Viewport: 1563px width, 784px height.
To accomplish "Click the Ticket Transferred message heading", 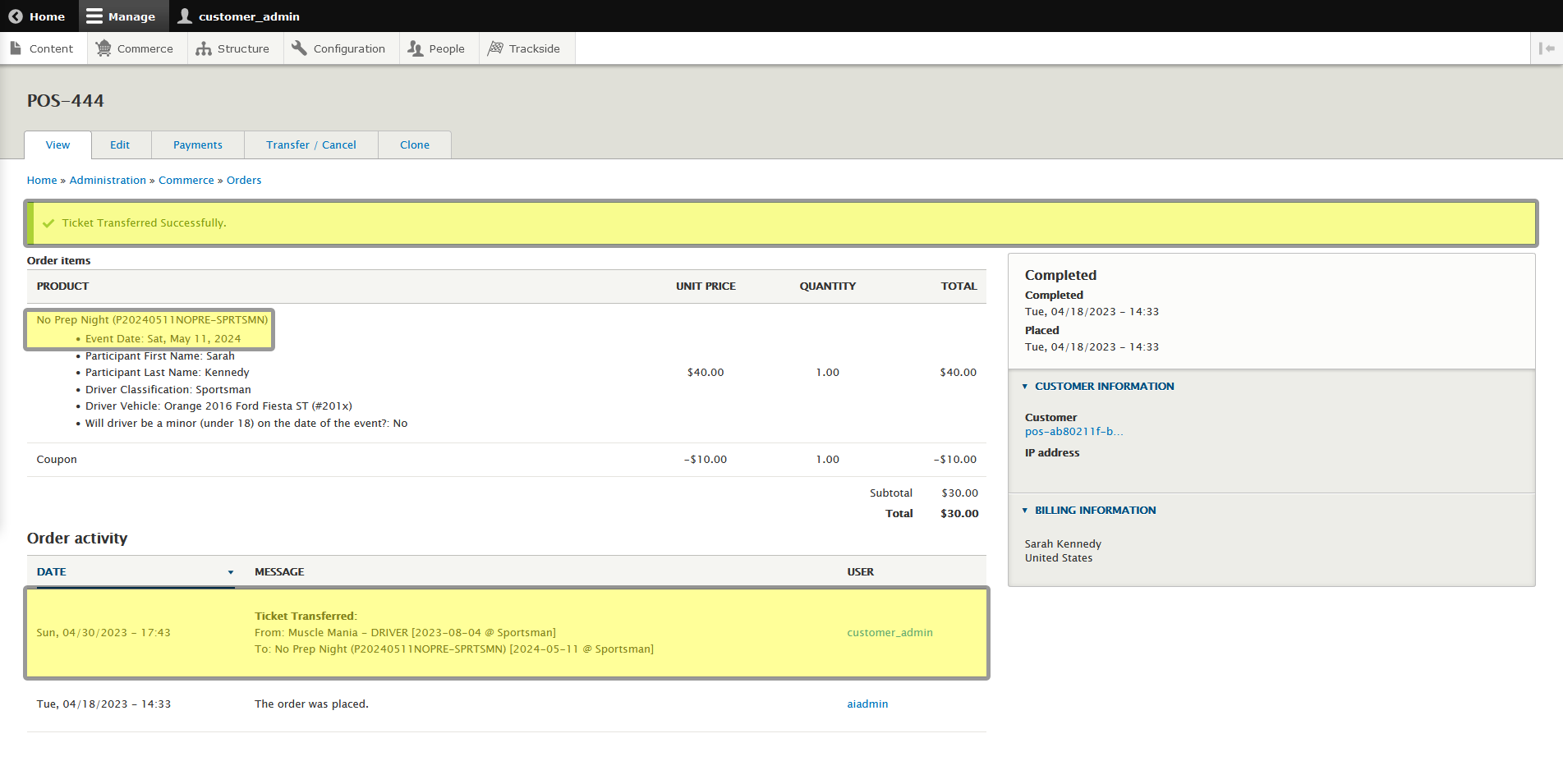I will point(306,616).
